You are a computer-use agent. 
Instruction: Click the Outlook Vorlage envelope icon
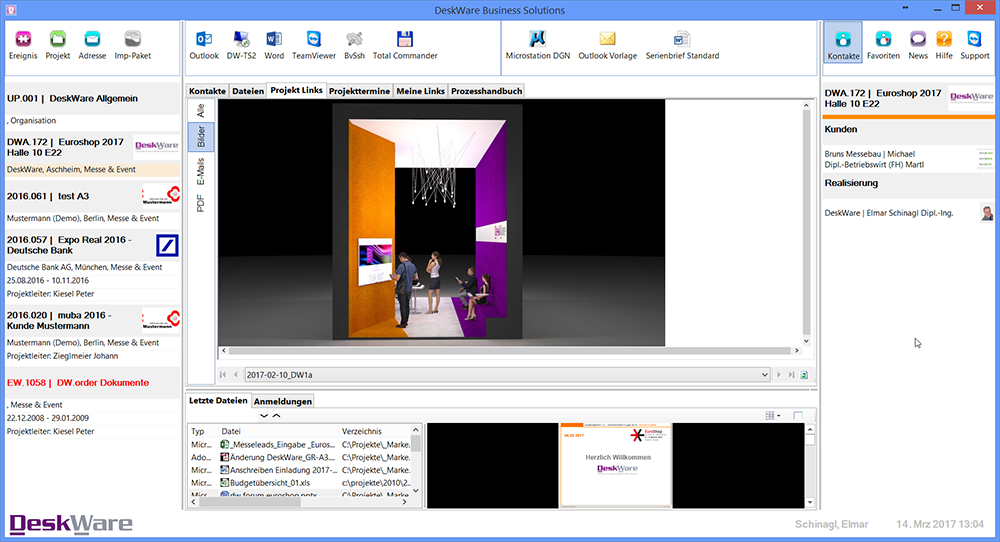[607, 40]
